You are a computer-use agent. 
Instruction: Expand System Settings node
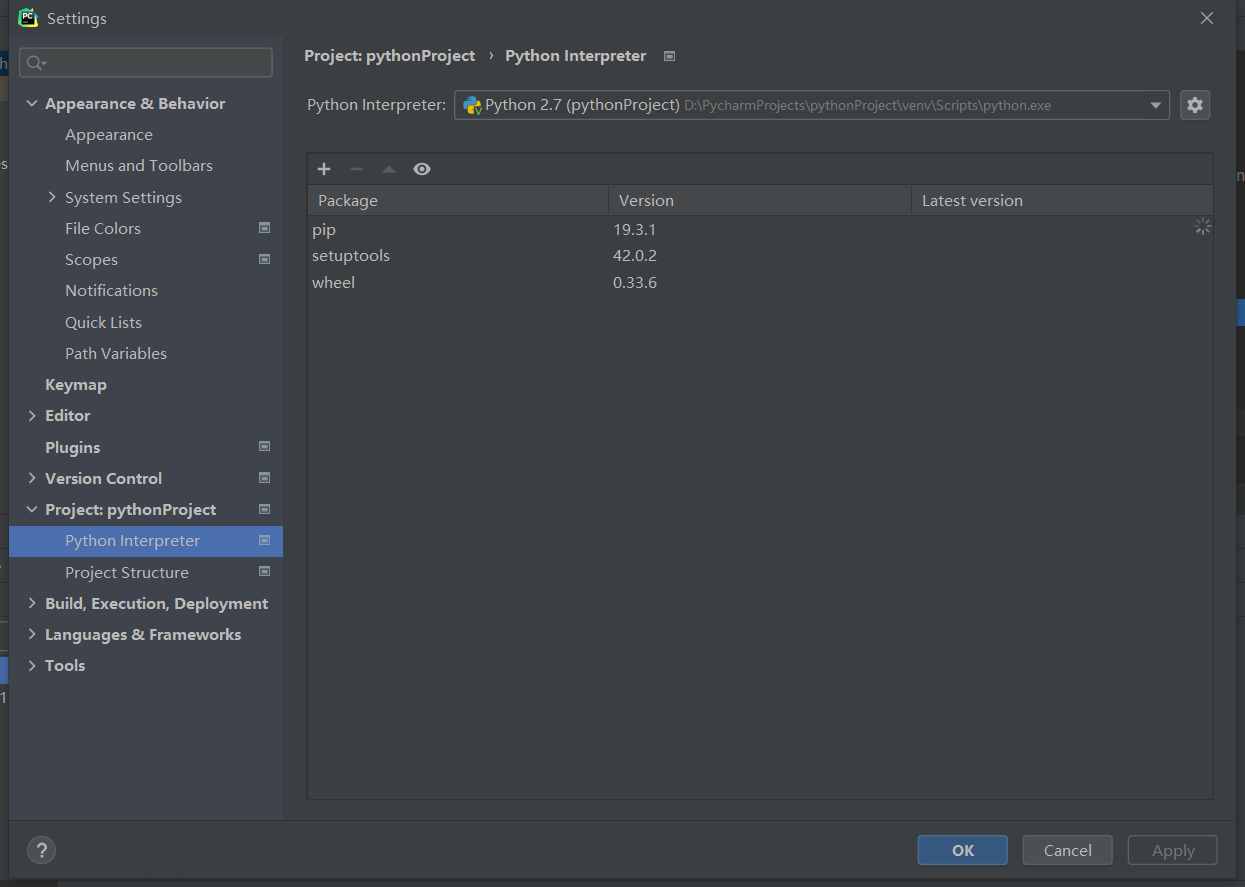click(52, 197)
